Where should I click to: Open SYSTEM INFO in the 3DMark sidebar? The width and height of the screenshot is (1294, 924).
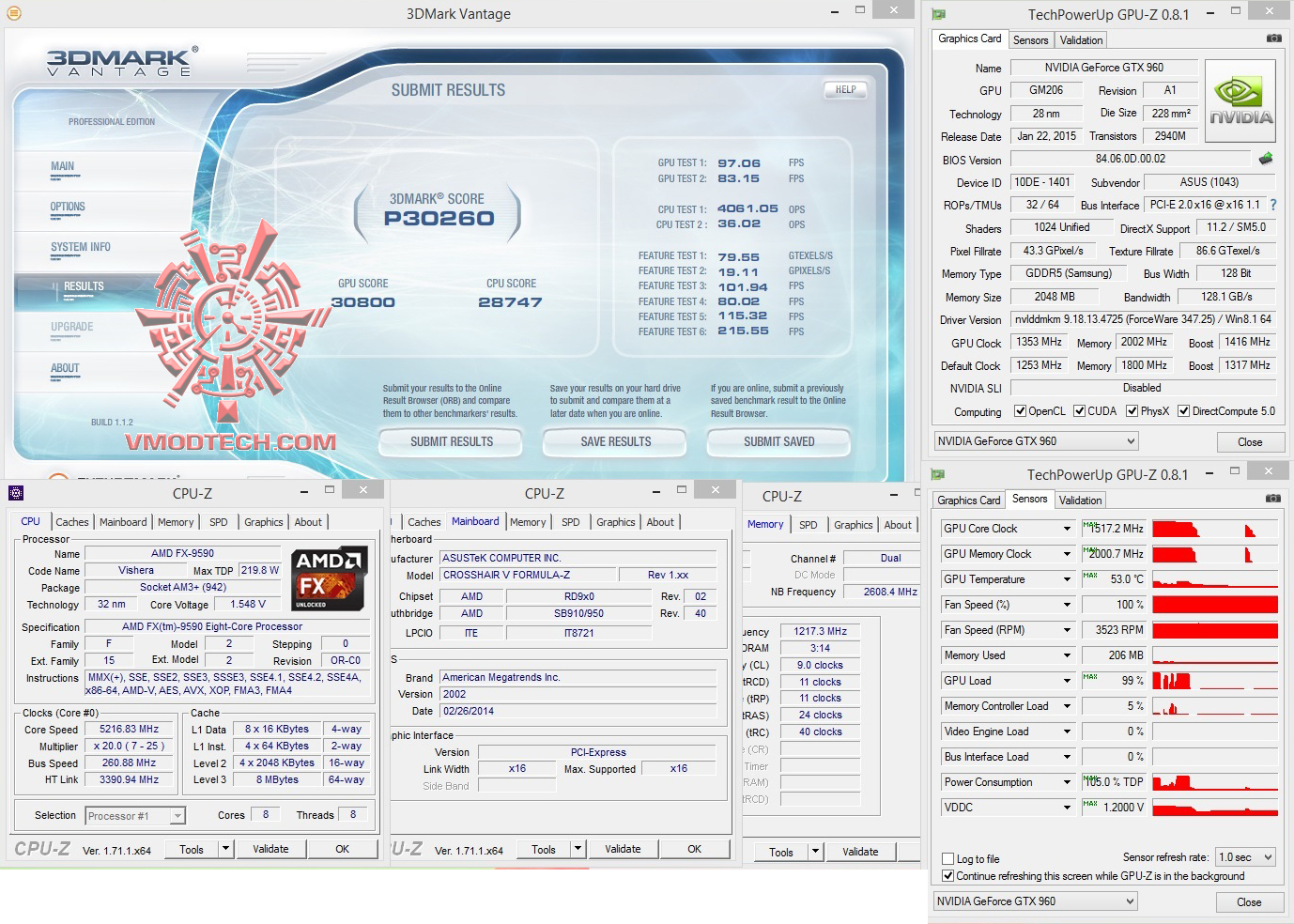click(x=81, y=247)
